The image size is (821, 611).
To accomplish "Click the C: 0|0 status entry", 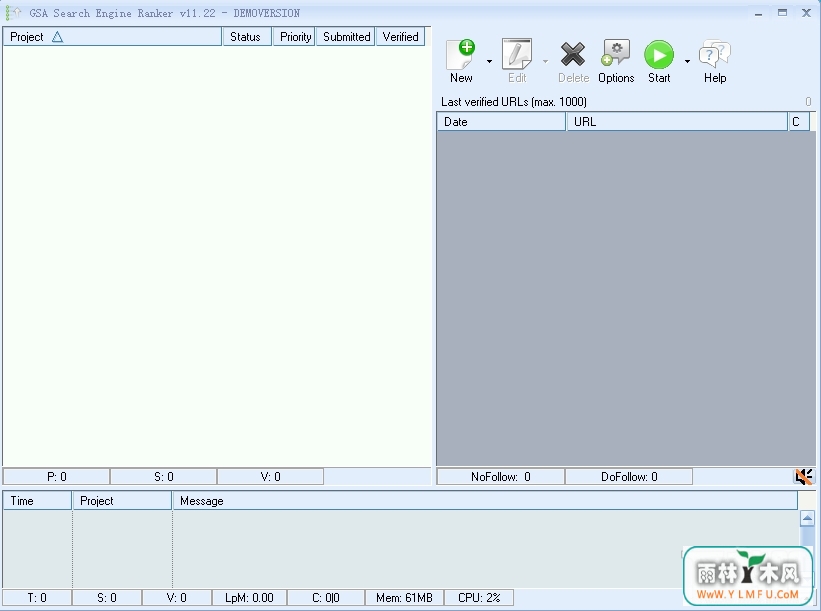I will (326, 597).
